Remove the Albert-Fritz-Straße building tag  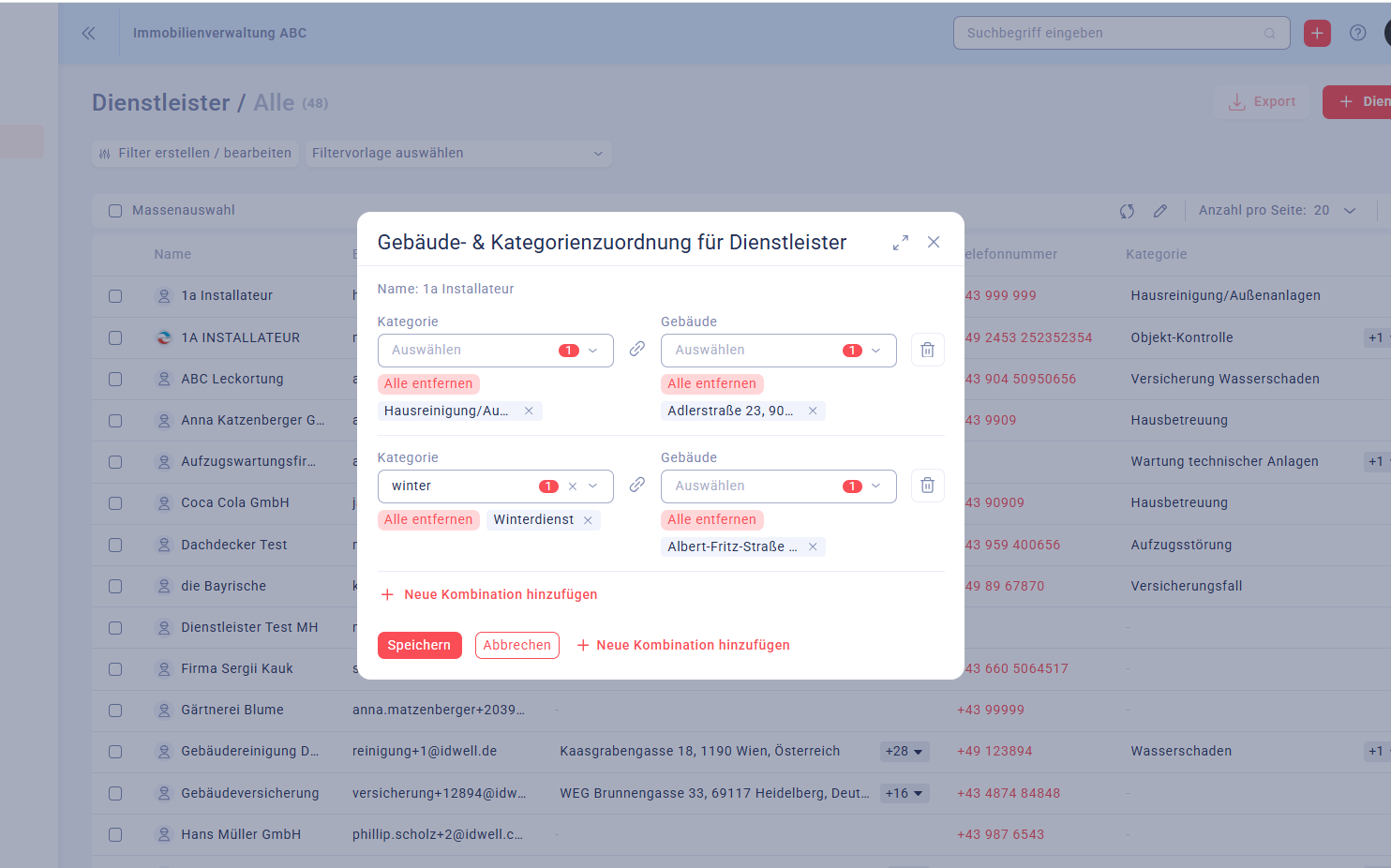[x=813, y=547]
